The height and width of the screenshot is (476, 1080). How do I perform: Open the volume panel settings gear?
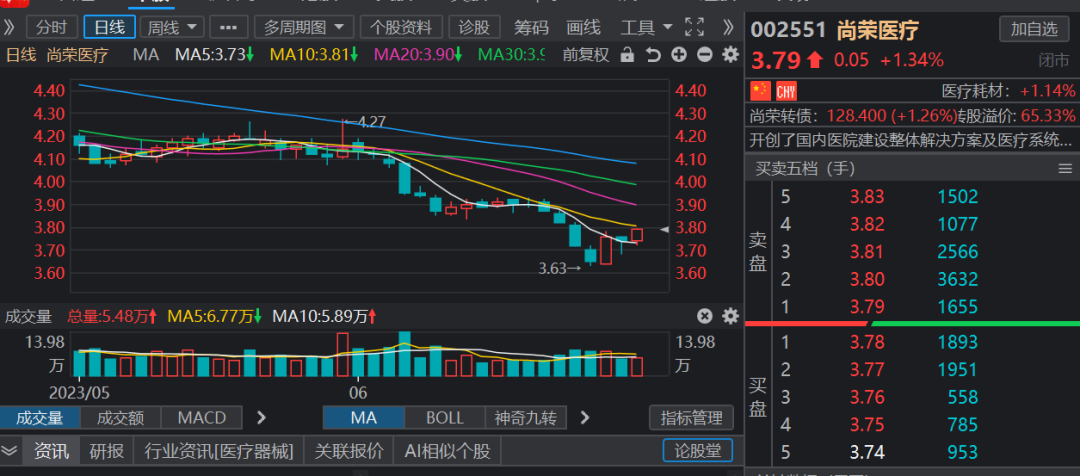pos(730,317)
